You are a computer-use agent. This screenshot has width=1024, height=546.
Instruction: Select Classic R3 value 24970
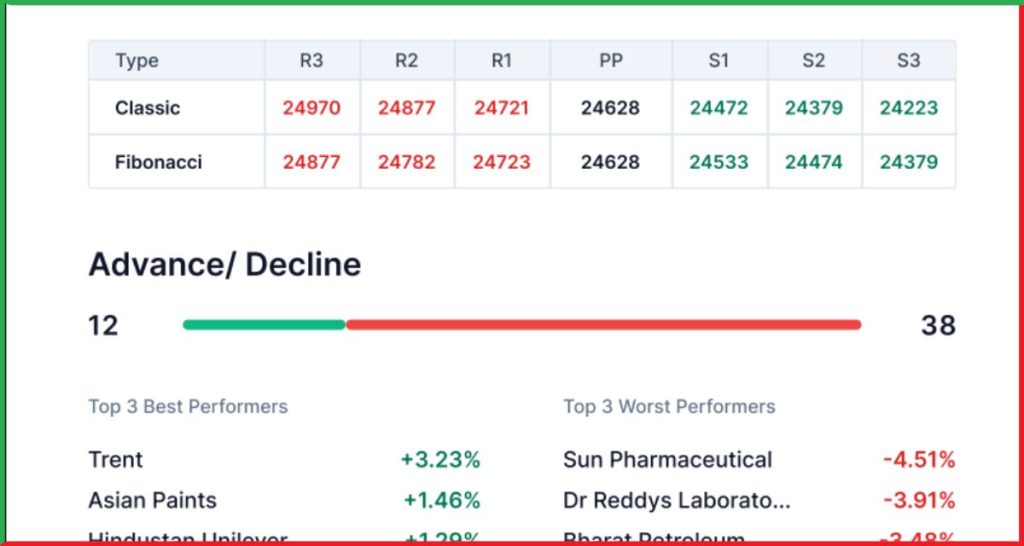click(312, 108)
